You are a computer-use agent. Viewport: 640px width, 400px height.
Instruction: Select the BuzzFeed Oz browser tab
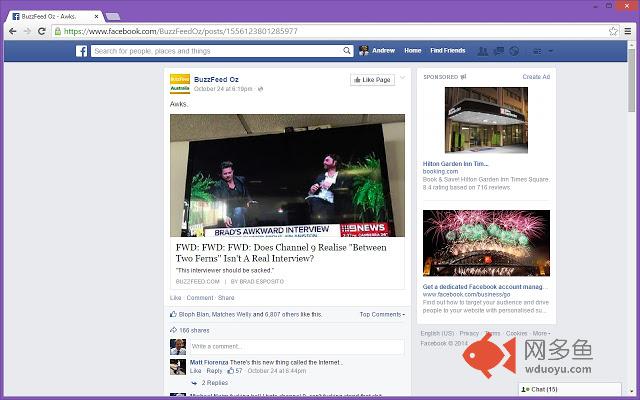tap(55, 17)
